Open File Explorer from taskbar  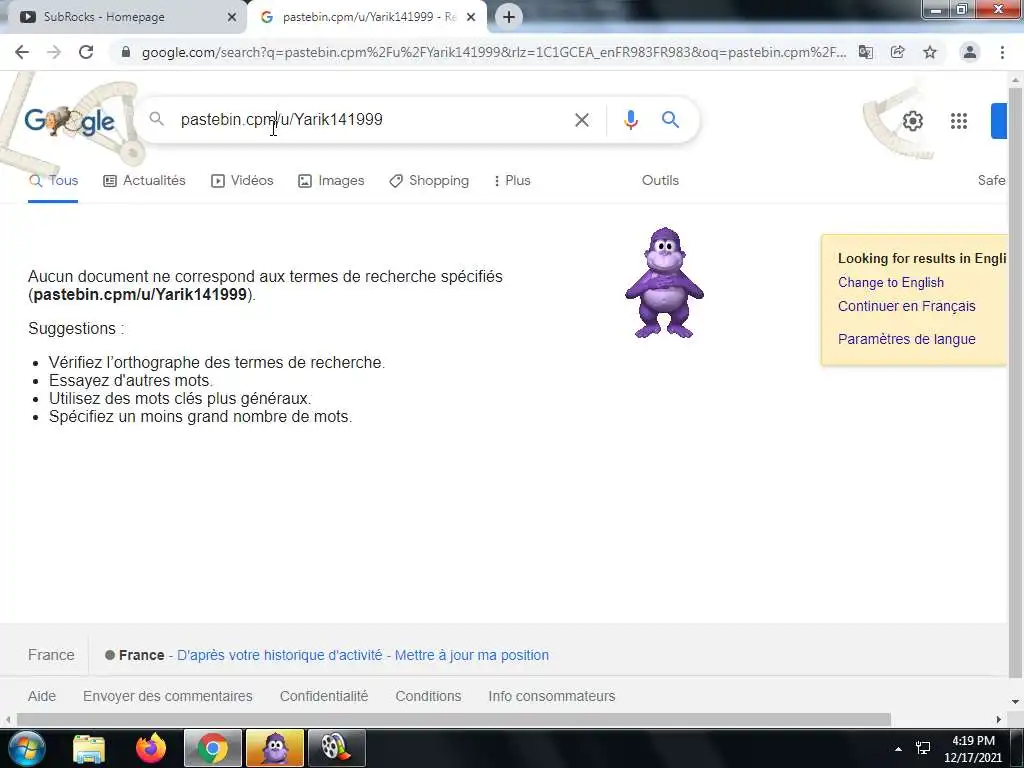89,748
